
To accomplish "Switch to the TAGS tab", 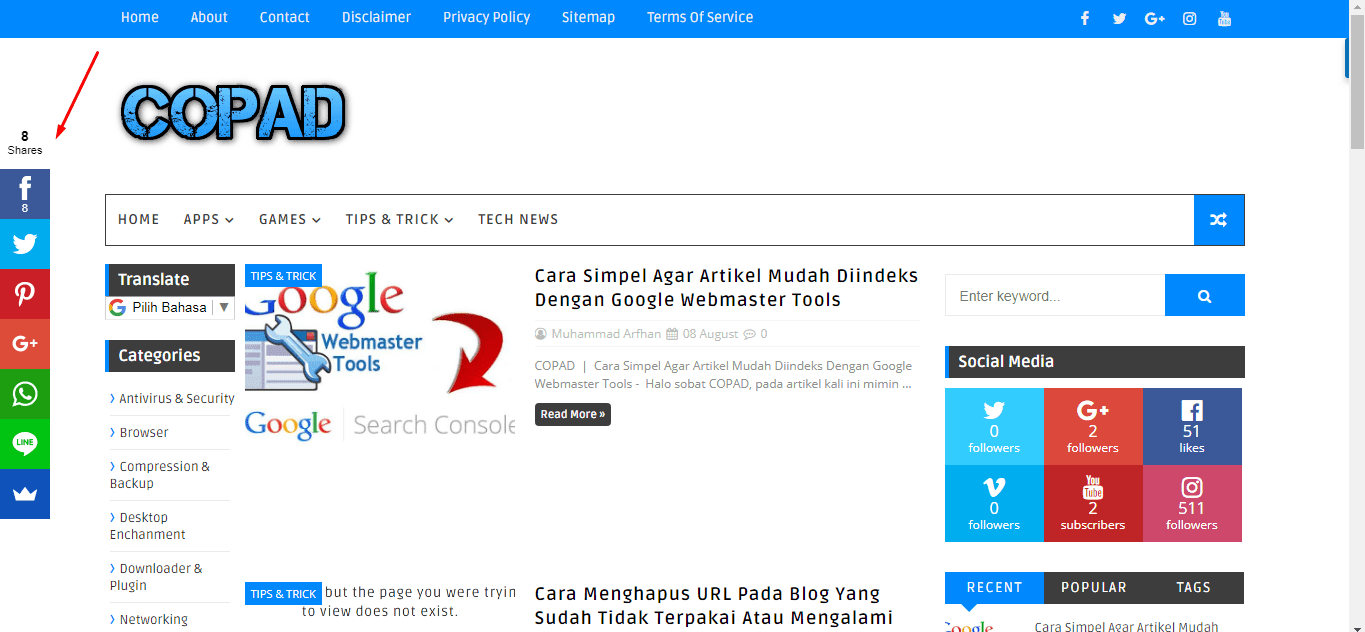I will pos(1193,588).
